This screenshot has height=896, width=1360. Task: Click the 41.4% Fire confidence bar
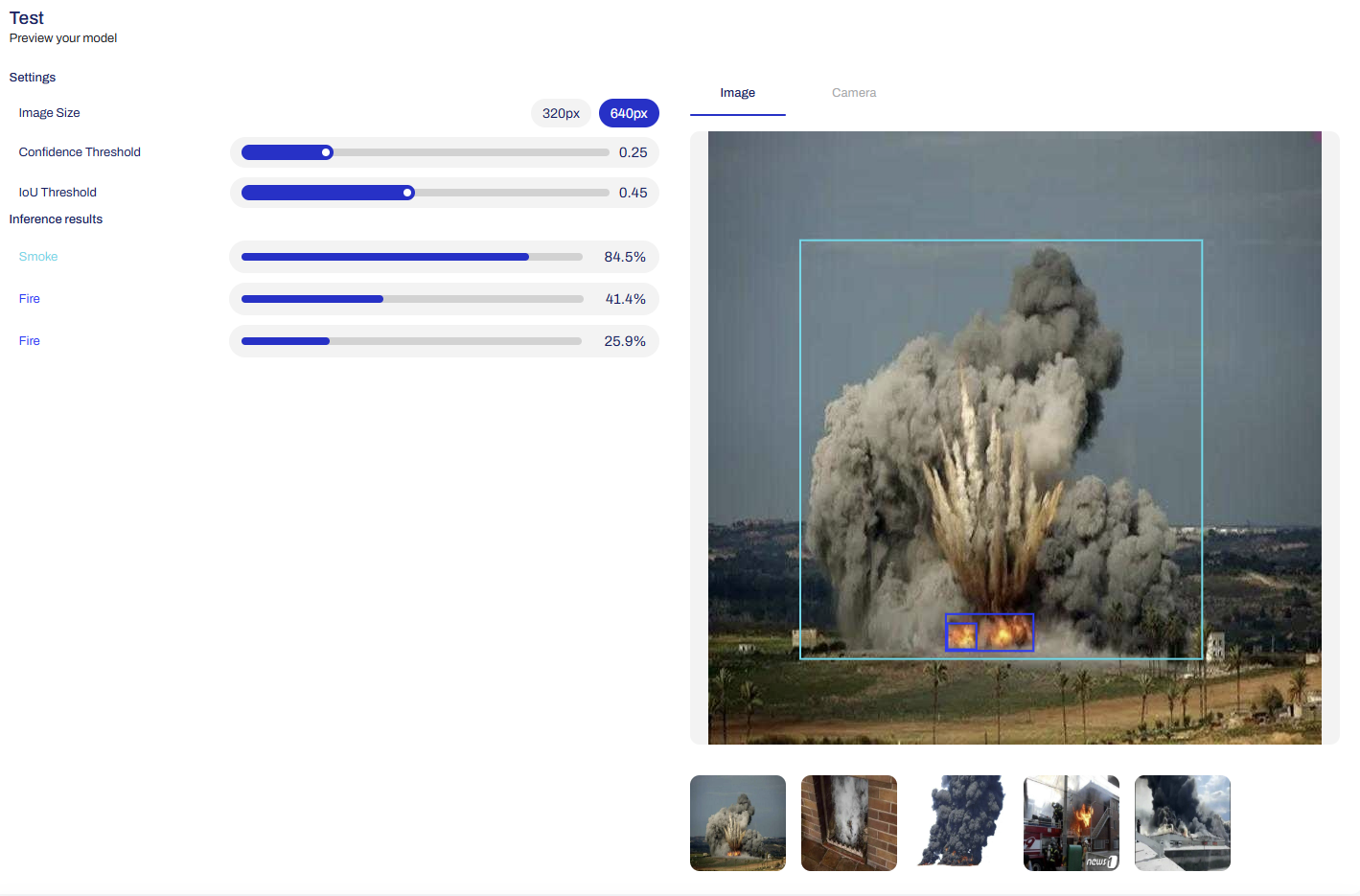coord(412,299)
